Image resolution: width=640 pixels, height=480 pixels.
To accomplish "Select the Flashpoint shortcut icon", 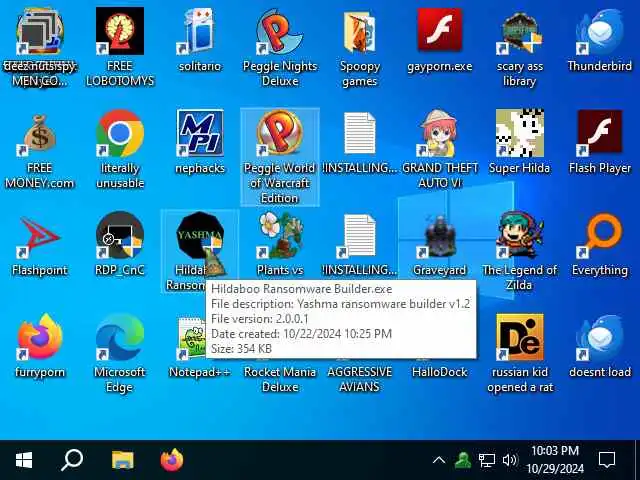I will 40,237.
